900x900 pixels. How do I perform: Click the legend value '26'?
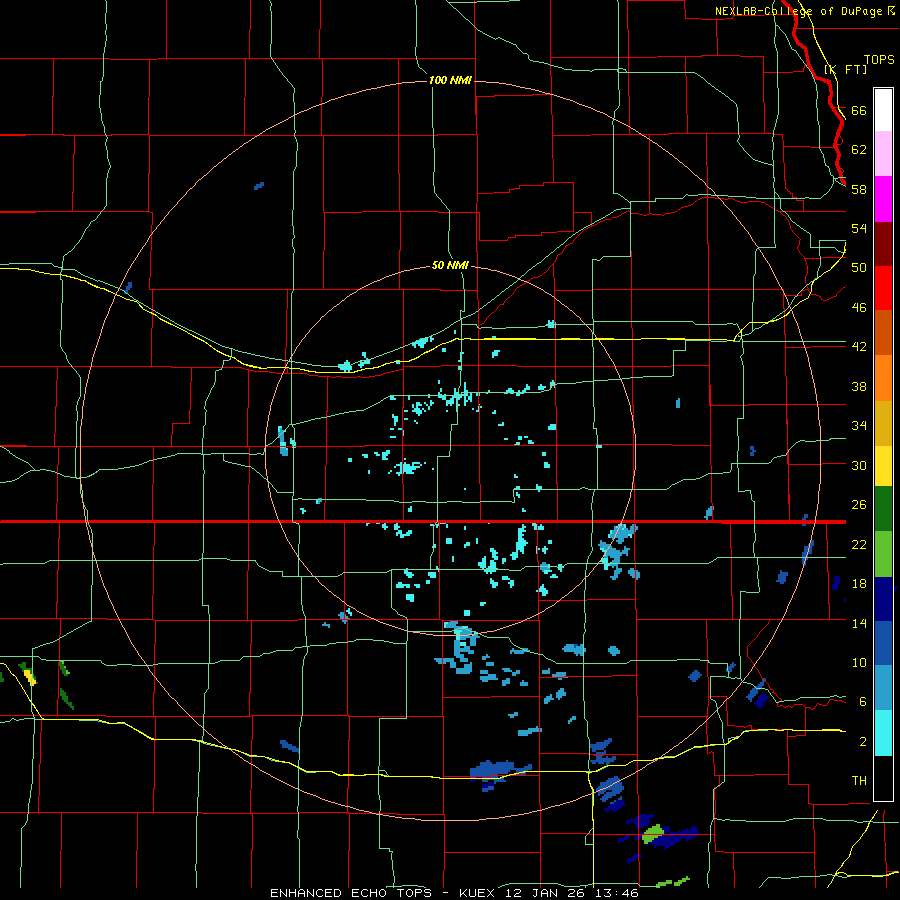pos(859,505)
